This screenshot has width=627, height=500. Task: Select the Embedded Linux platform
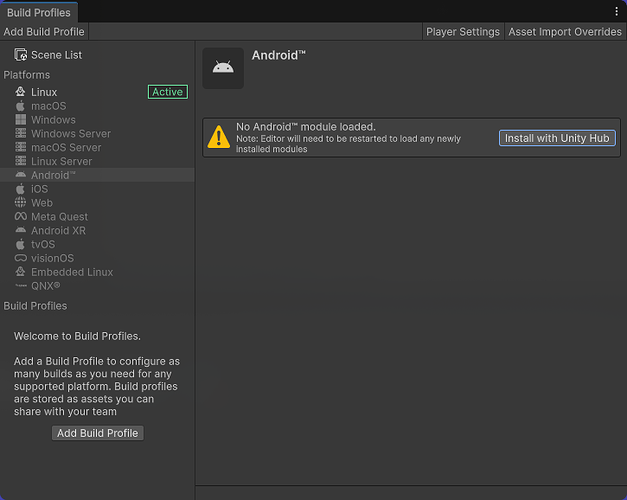click(x=71, y=272)
